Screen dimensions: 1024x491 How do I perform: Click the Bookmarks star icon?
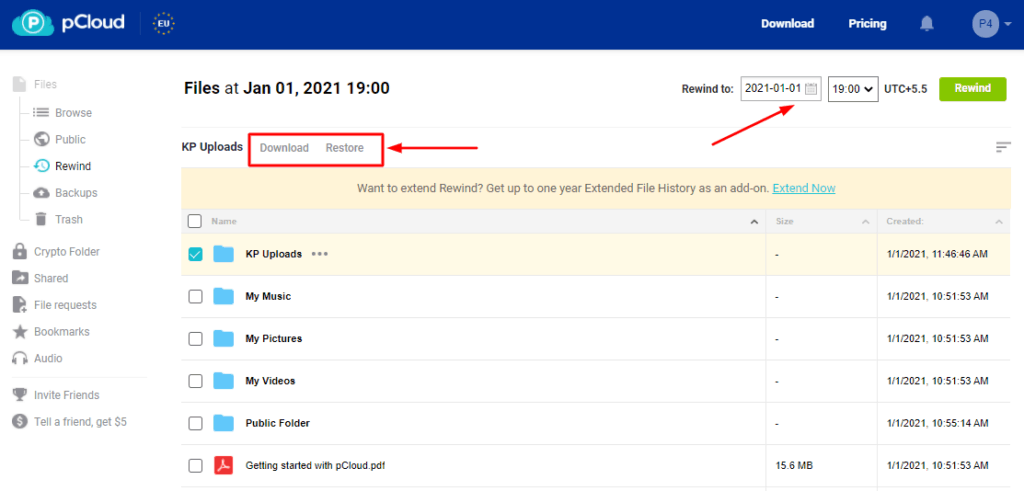21,332
